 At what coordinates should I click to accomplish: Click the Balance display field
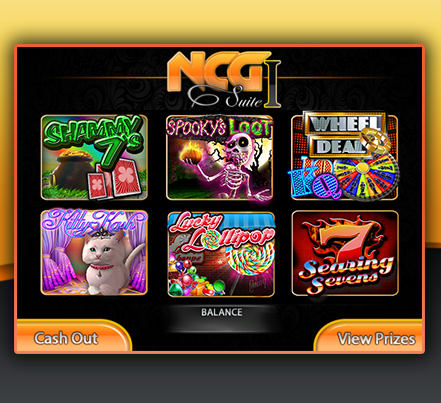(x=221, y=319)
